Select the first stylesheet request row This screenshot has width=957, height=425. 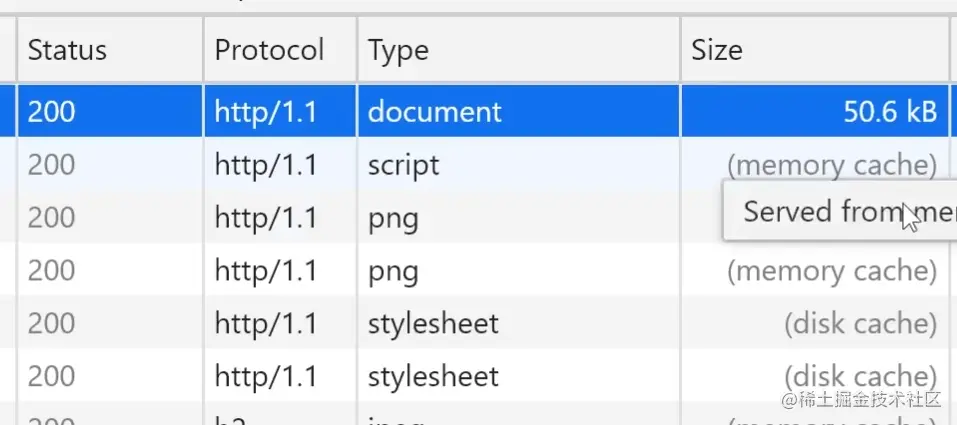tap(433, 324)
